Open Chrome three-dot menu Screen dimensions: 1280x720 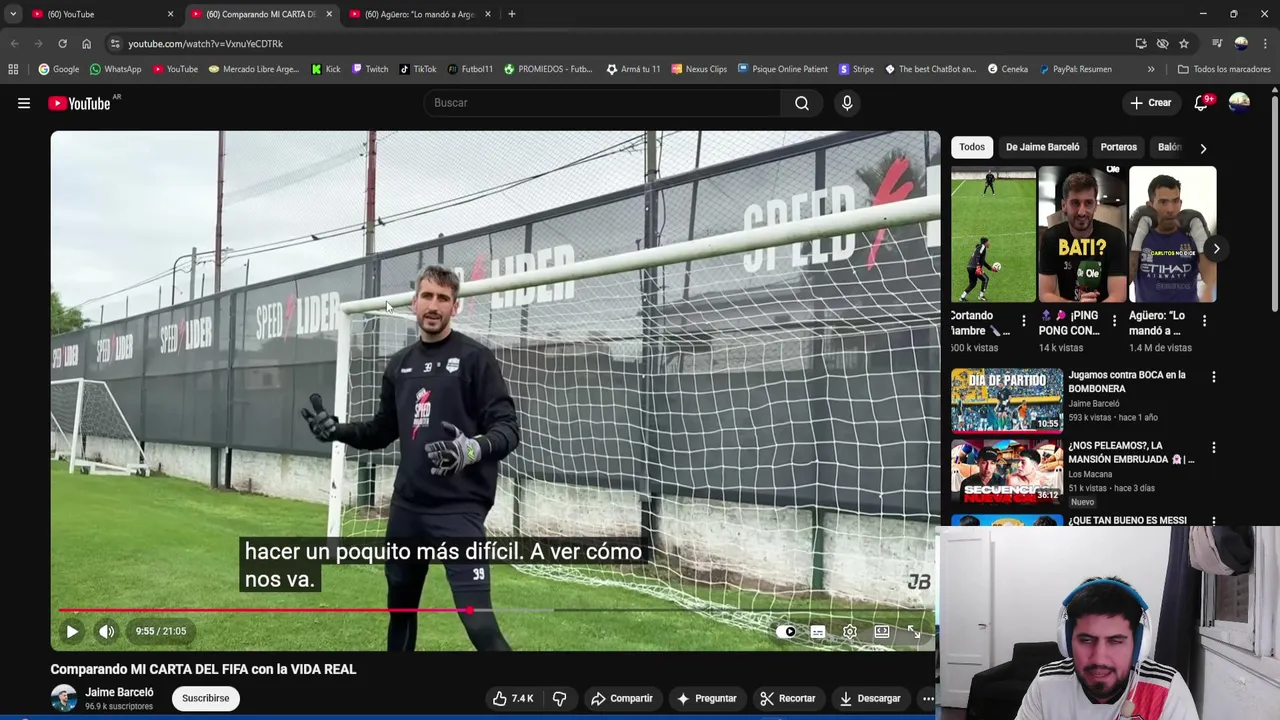1266,44
